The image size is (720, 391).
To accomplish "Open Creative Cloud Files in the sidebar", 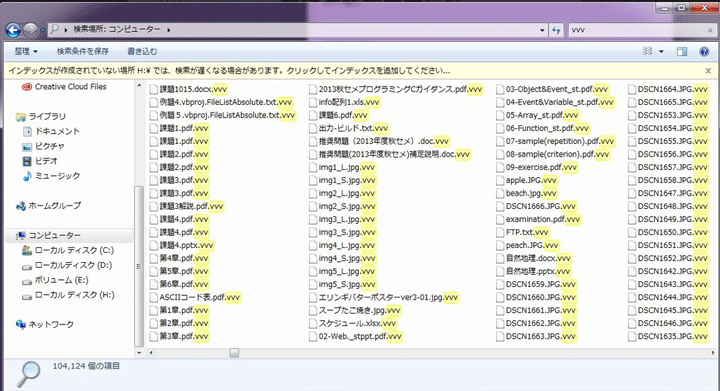I will click(x=64, y=87).
